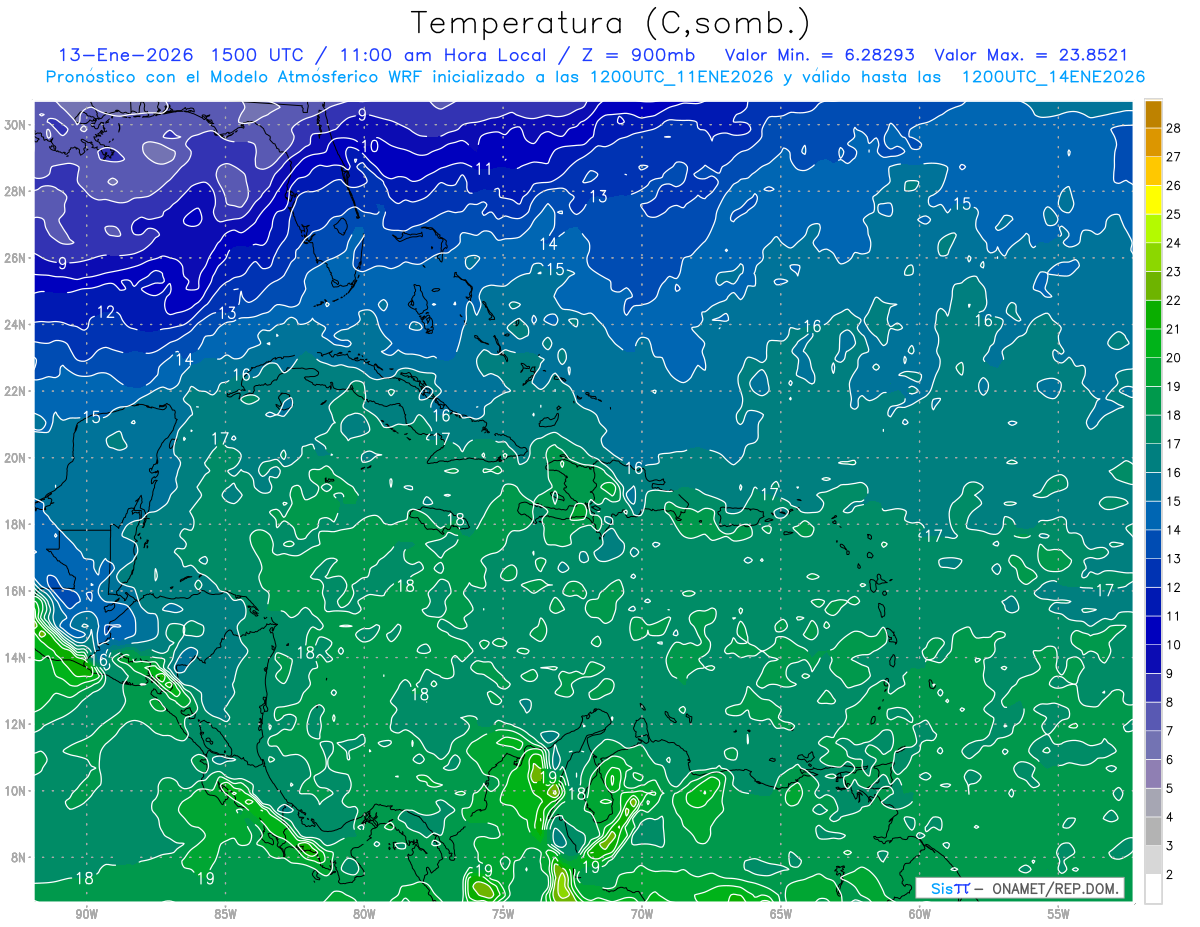Click the "55W" longitude axis label
The width and height of the screenshot is (1200, 927).
1059,914
